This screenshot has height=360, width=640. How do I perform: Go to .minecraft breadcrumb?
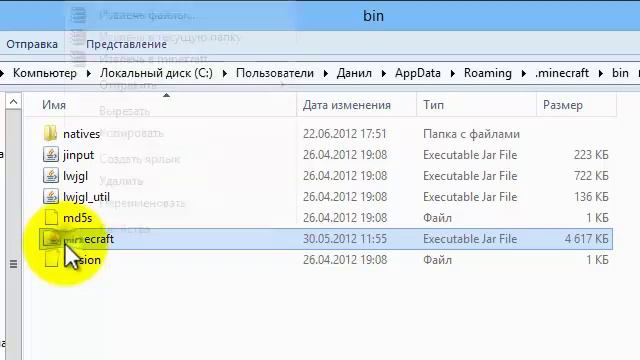tap(562, 73)
